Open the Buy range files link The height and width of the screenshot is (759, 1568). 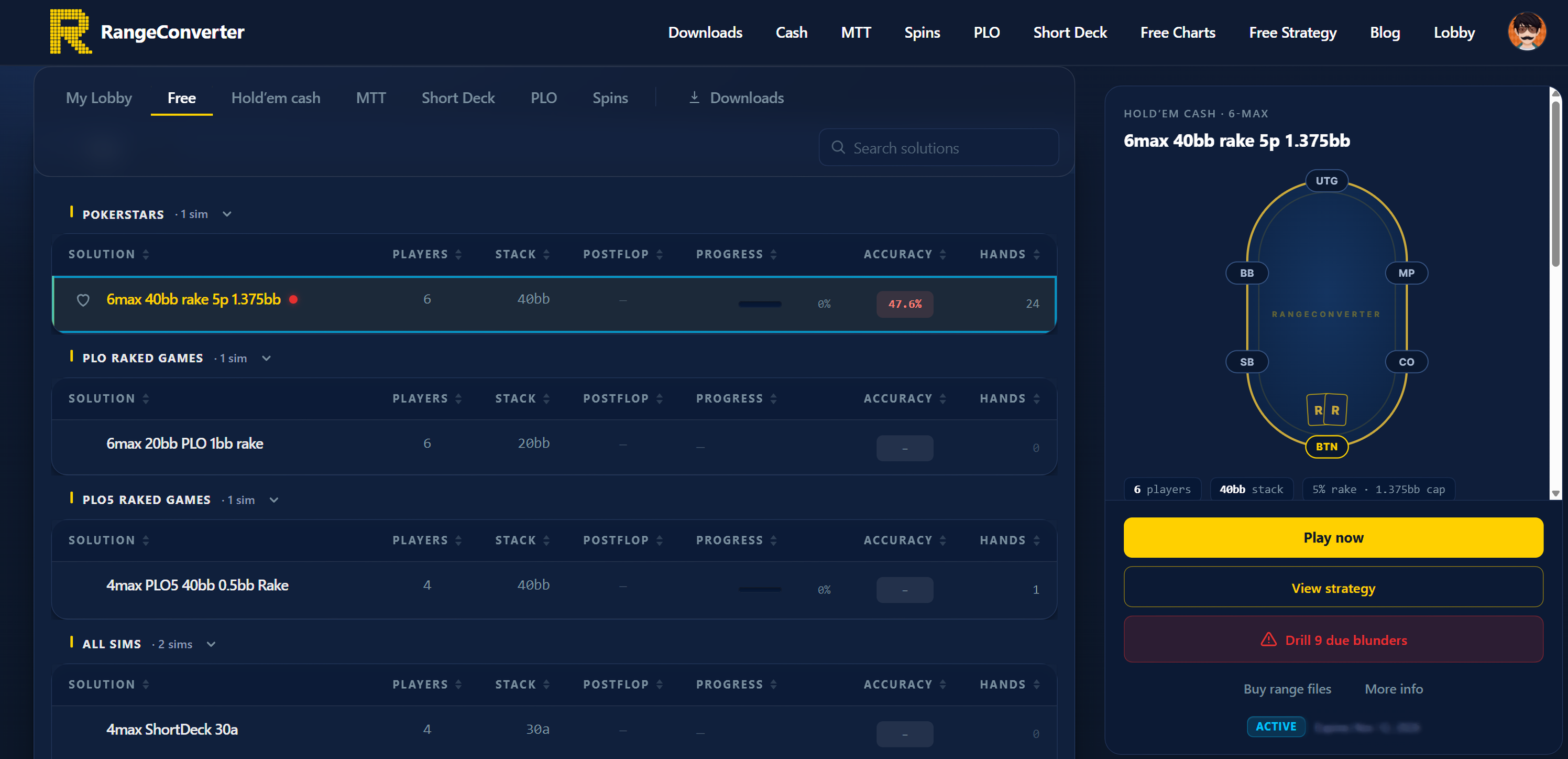tap(1287, 689)
